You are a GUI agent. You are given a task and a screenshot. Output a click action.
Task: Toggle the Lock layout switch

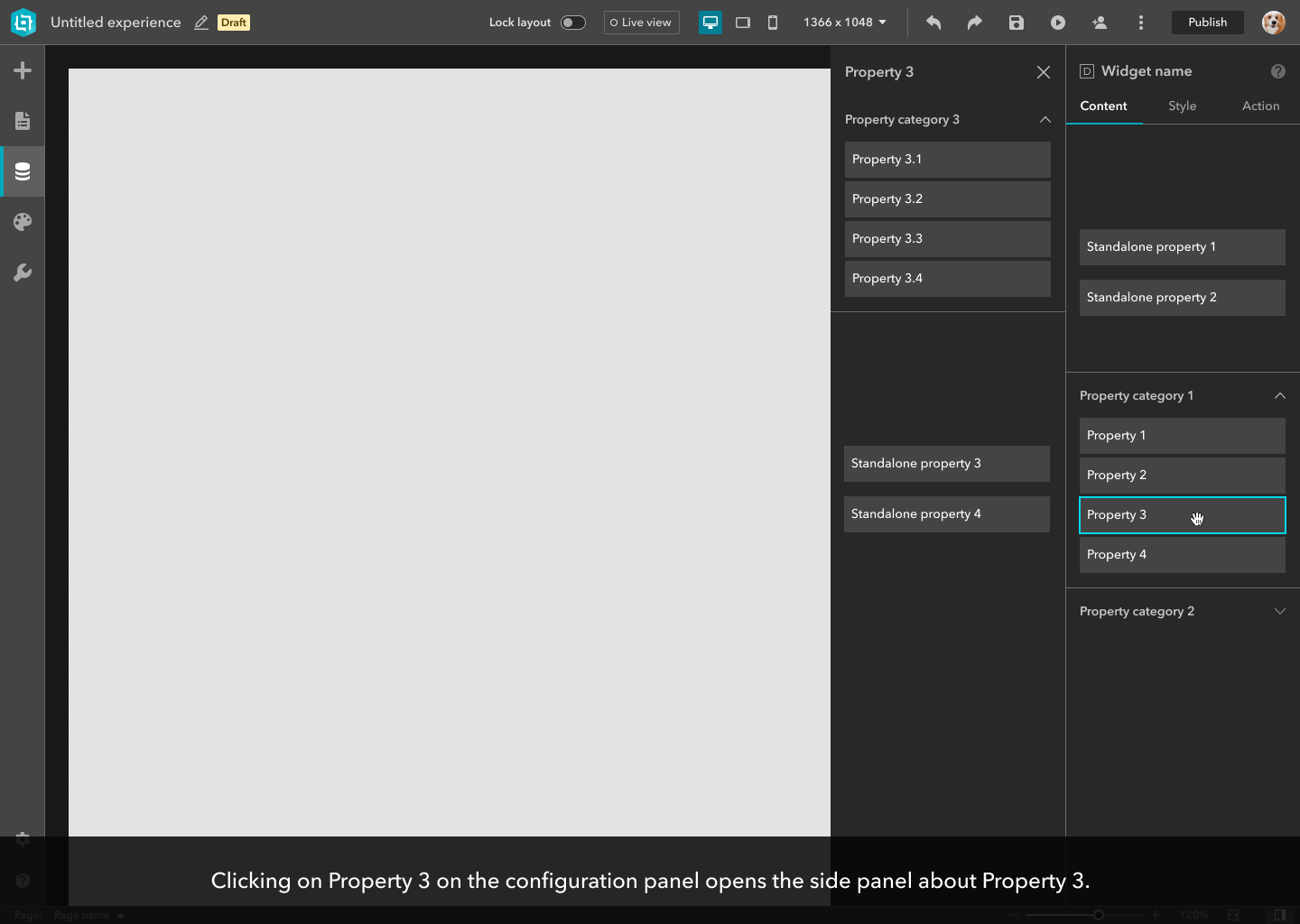573,22
